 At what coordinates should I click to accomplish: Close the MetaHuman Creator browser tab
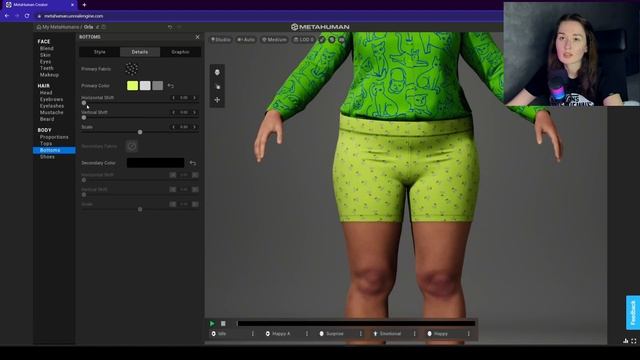(73, 5)
